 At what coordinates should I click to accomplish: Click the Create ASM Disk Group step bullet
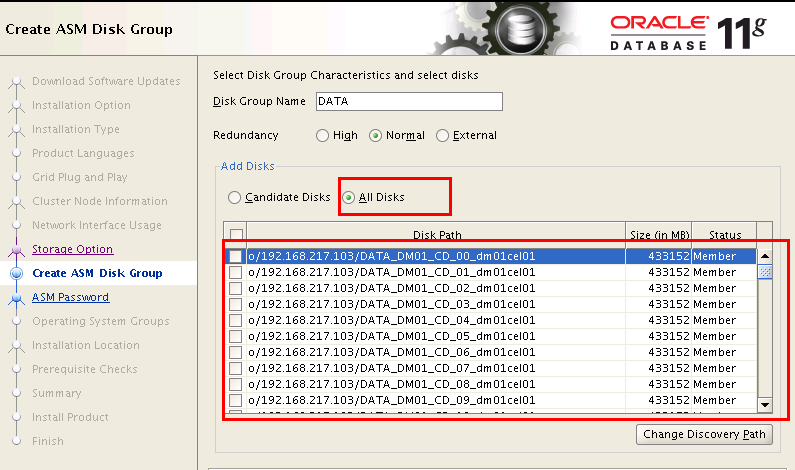16,273
